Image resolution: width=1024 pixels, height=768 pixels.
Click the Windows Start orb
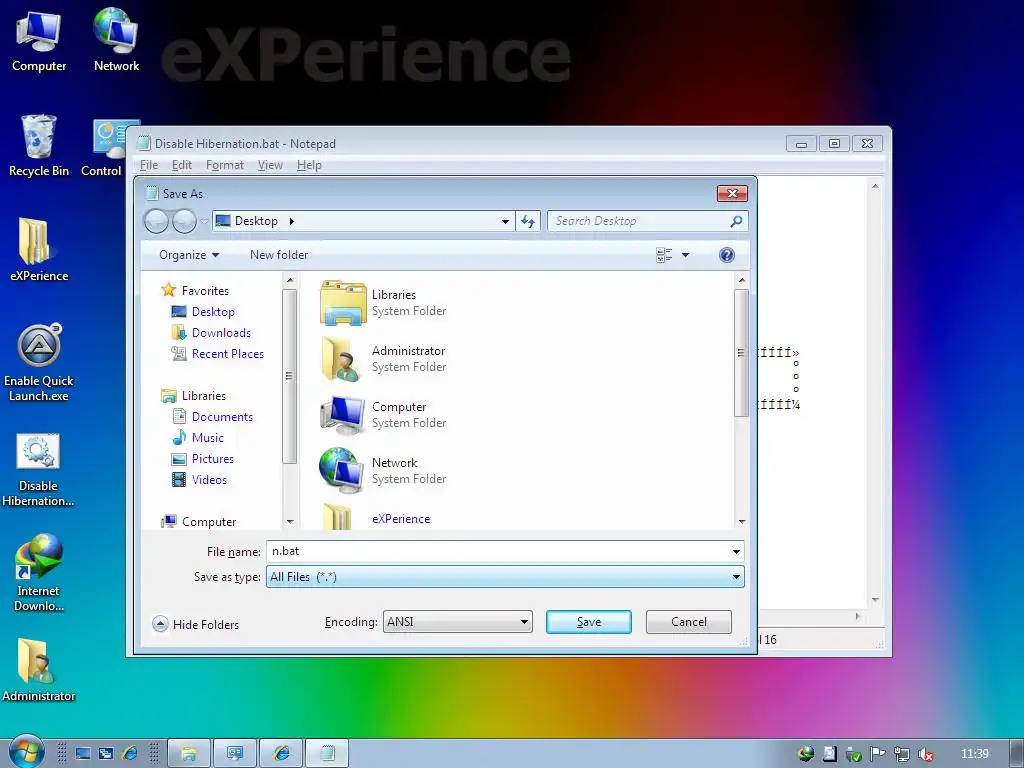tap(26, 752)
